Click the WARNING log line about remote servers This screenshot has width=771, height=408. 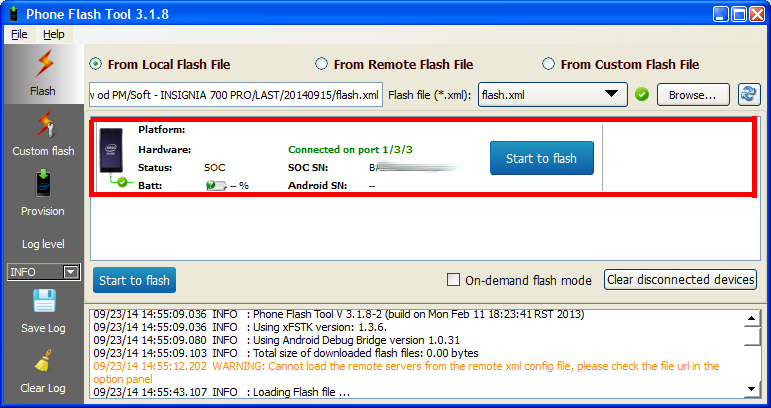(406, 373)
